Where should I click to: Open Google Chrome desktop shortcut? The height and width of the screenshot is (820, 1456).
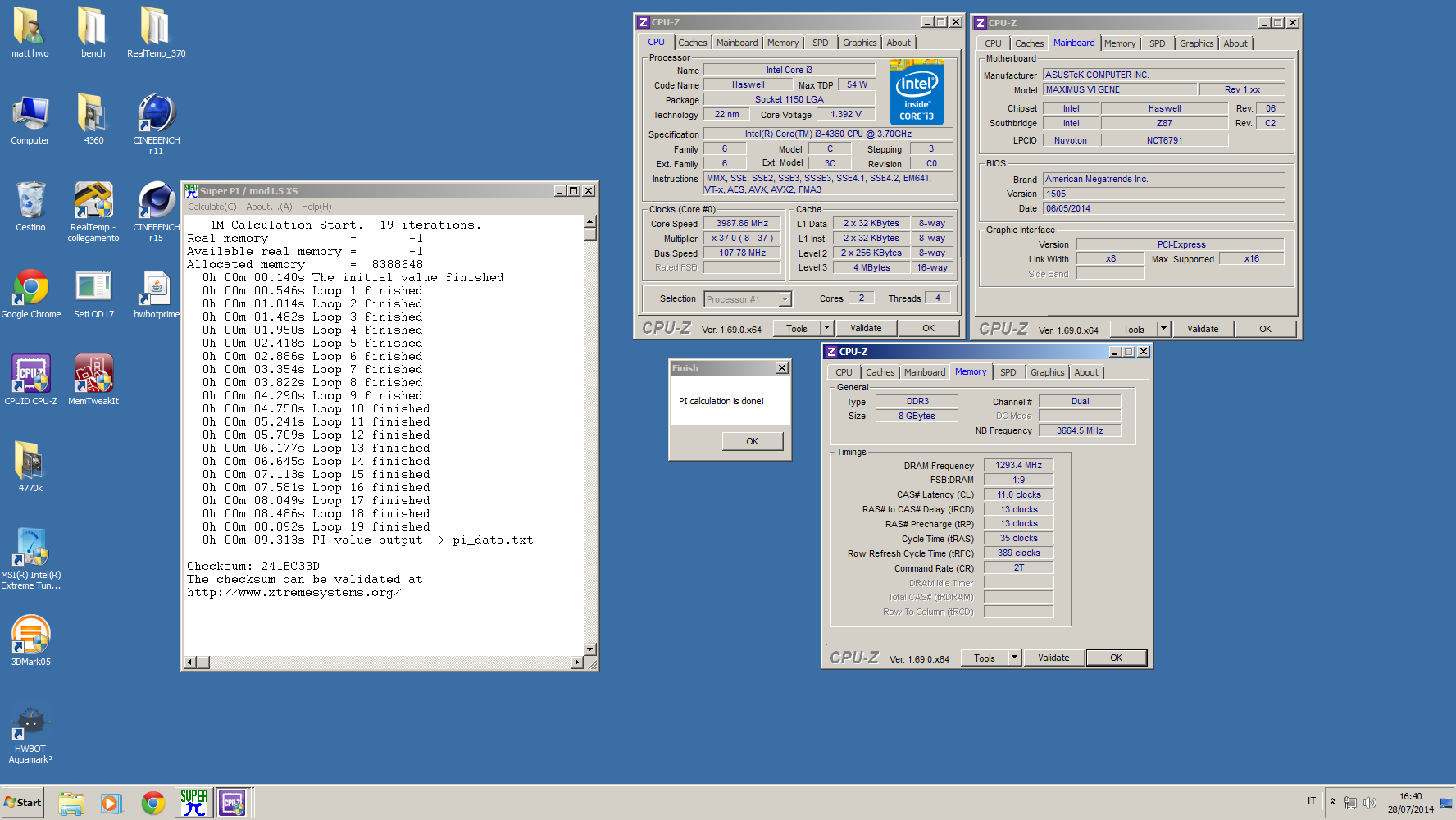click(30, 294)
